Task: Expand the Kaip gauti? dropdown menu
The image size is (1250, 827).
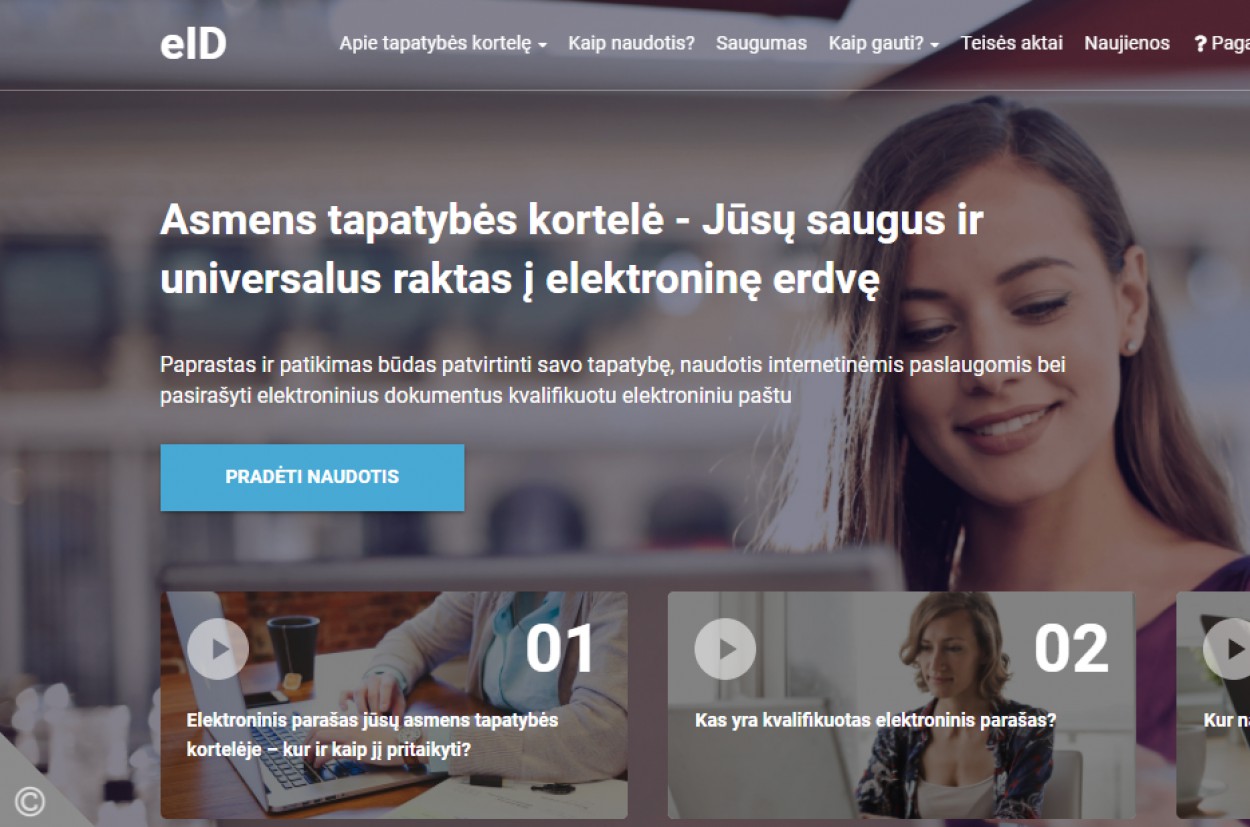Action: point(884,44)
